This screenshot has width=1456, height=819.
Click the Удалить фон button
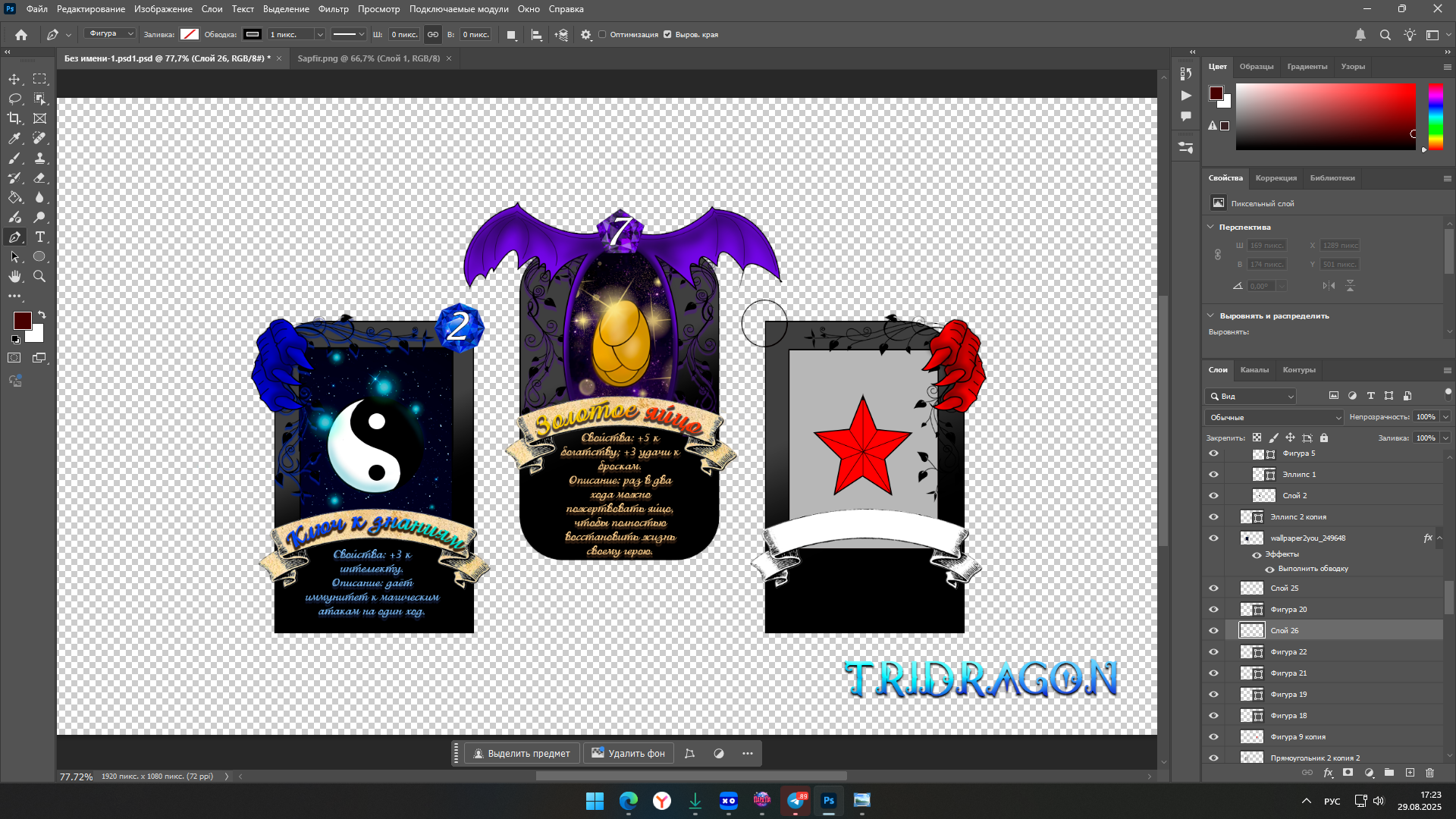(628, 753)
